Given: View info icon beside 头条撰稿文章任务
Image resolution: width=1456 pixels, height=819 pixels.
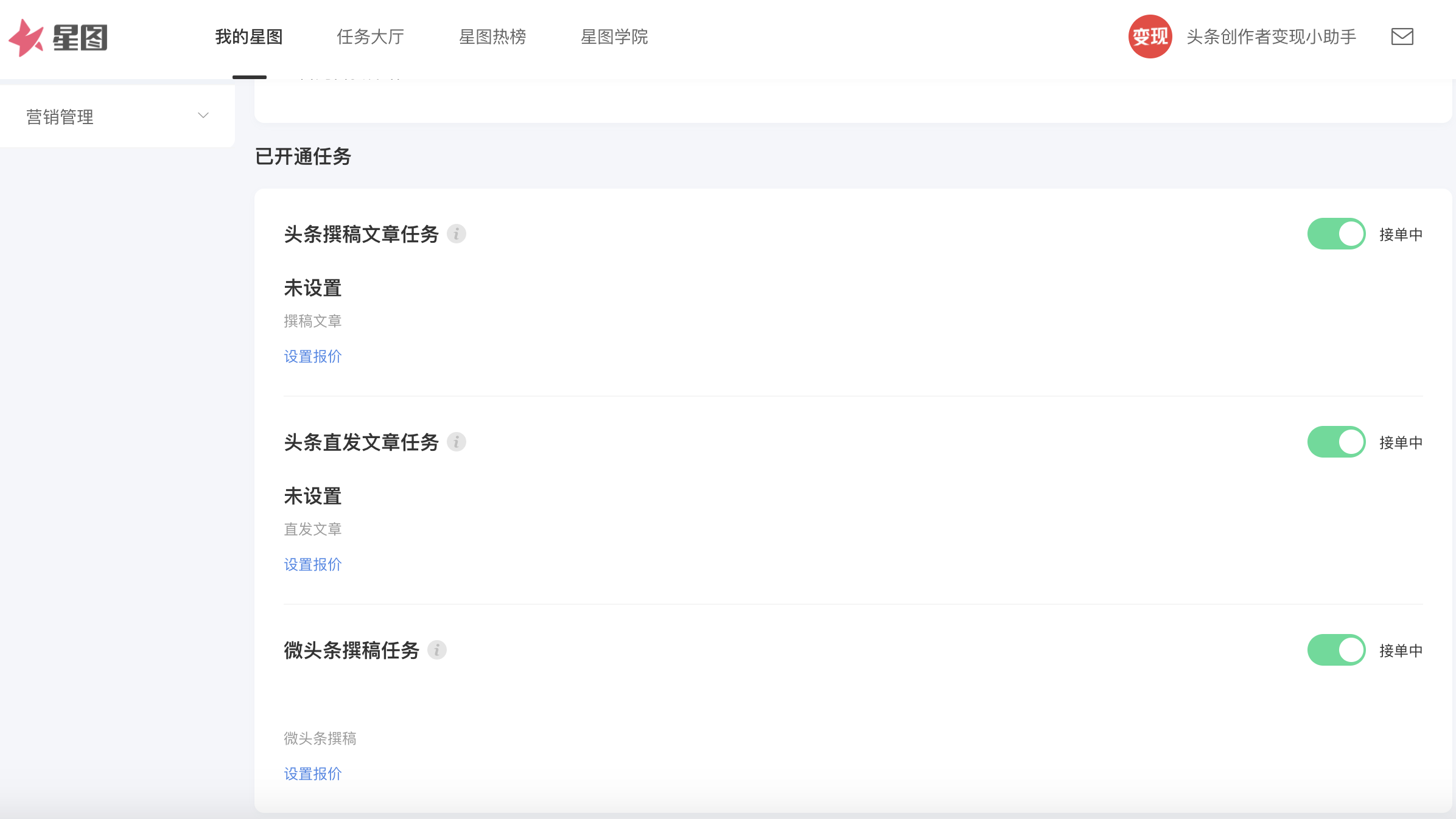Looking at the screenshot, I should coord(457,234).
